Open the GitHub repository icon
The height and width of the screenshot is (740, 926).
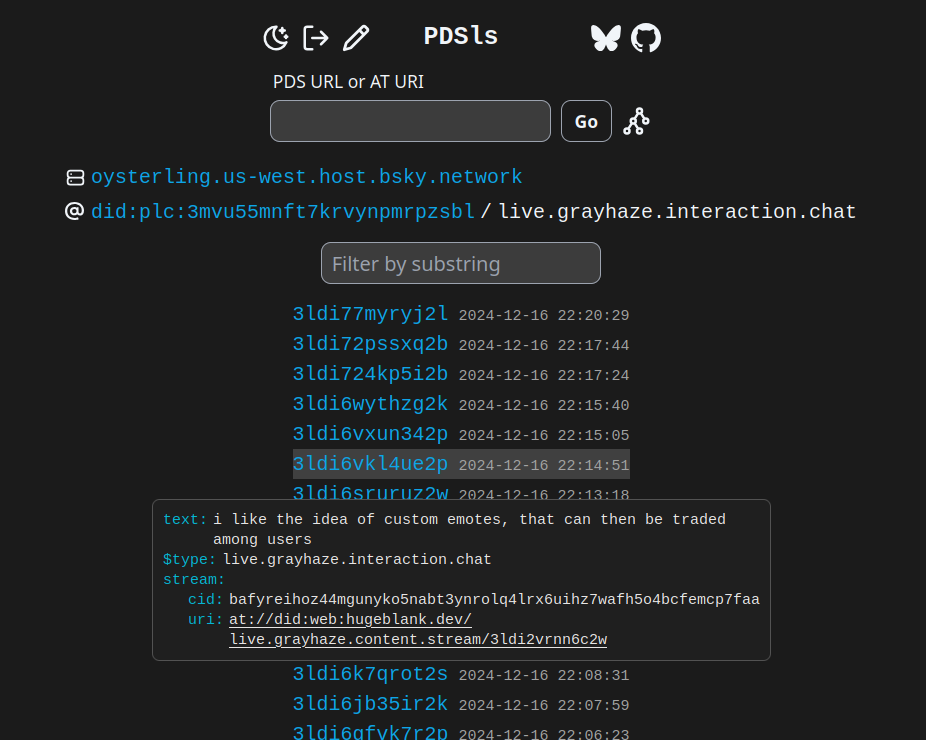pyautogui.click(x=646, y=38)
